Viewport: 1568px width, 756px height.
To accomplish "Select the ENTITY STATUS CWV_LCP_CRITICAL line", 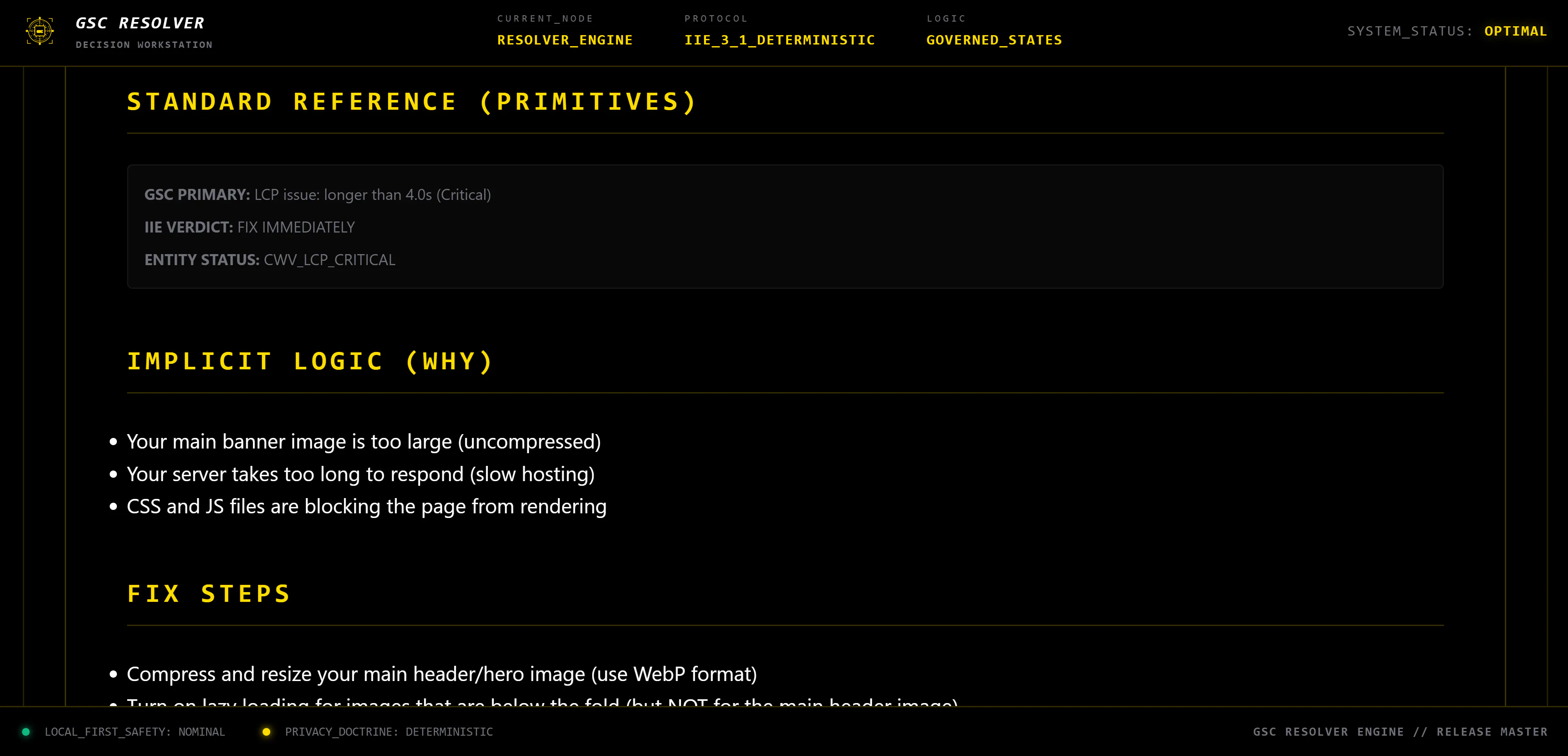I will [270, 260].
